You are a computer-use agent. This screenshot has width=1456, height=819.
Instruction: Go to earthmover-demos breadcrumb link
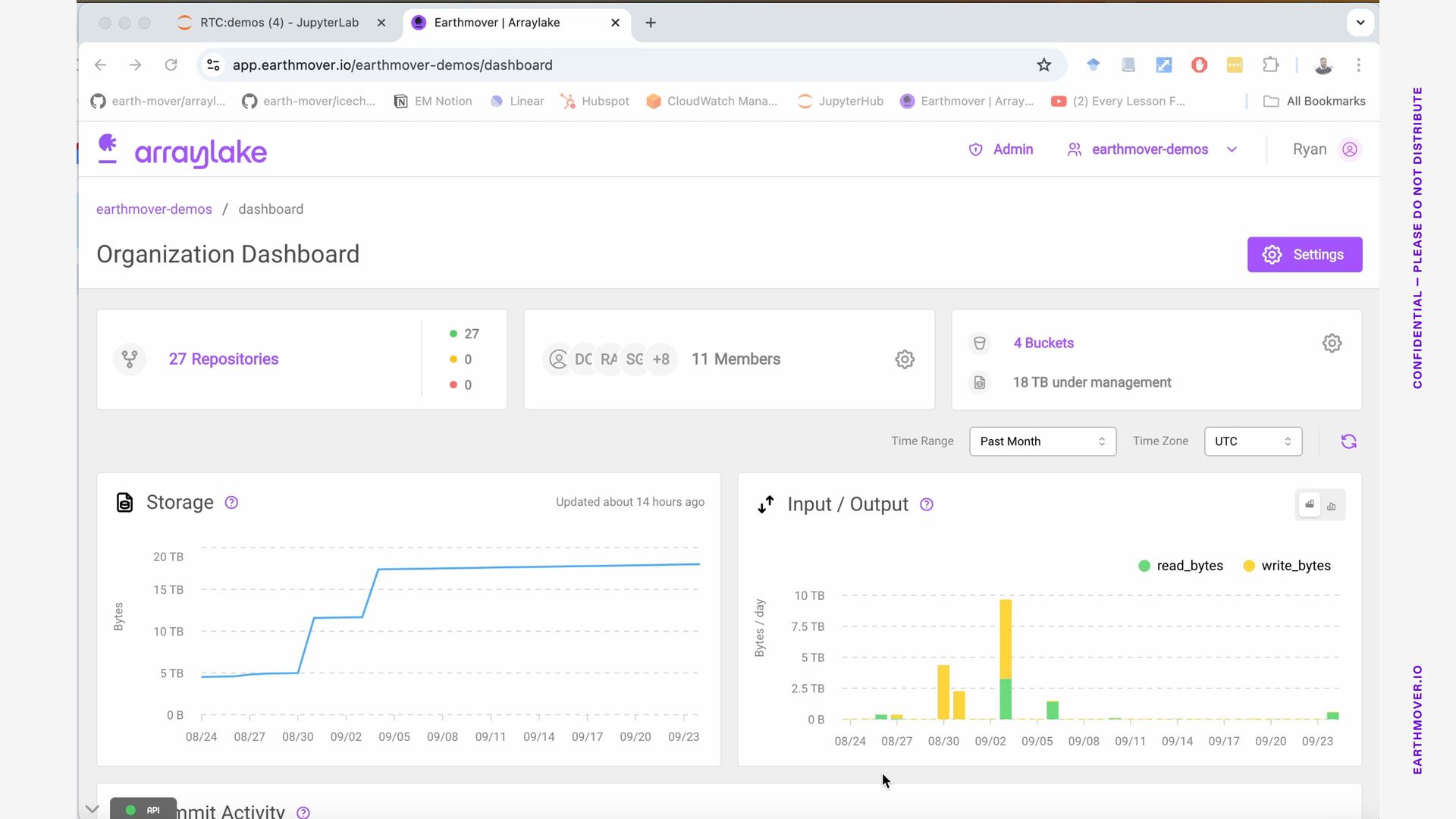(154, 209)
